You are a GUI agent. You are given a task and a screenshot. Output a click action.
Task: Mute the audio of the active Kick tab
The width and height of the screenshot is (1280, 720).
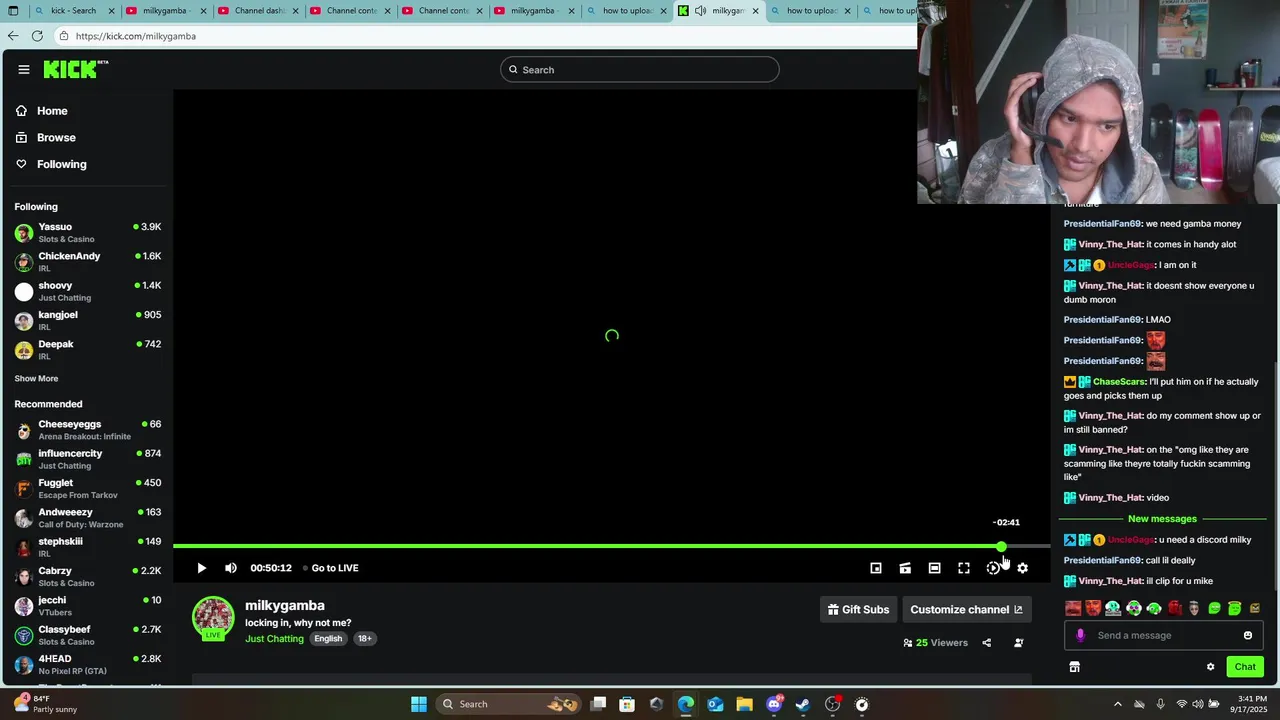[701, 11]
